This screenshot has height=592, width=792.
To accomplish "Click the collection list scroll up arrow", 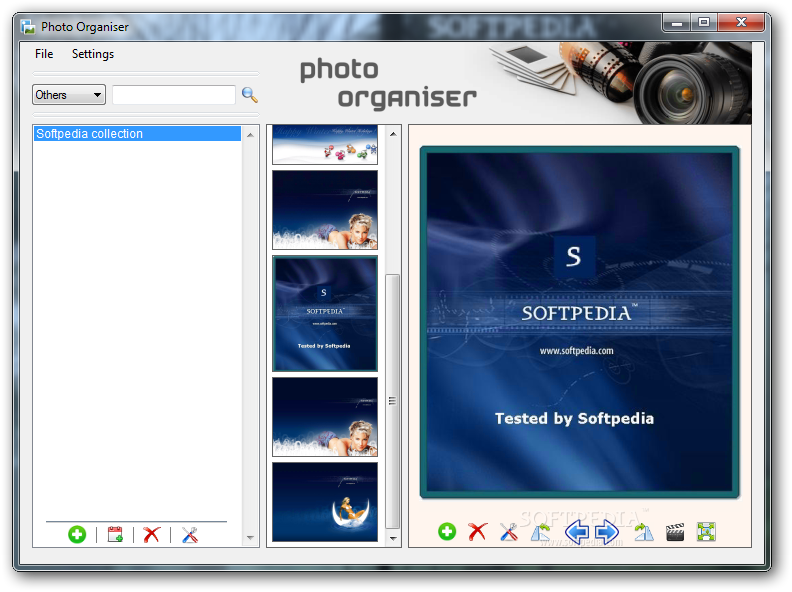I will [x=250, y=135].
